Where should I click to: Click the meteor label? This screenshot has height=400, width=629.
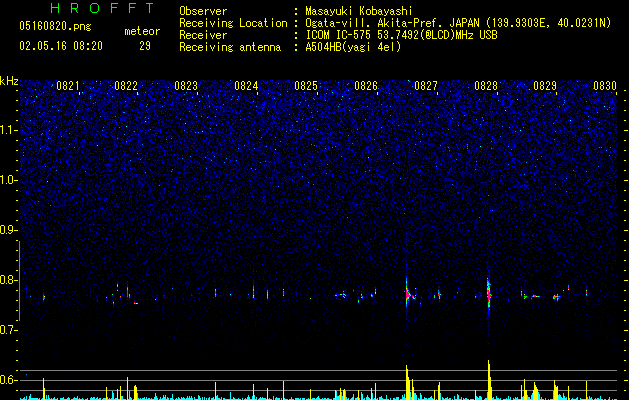[x=142, y=31]
